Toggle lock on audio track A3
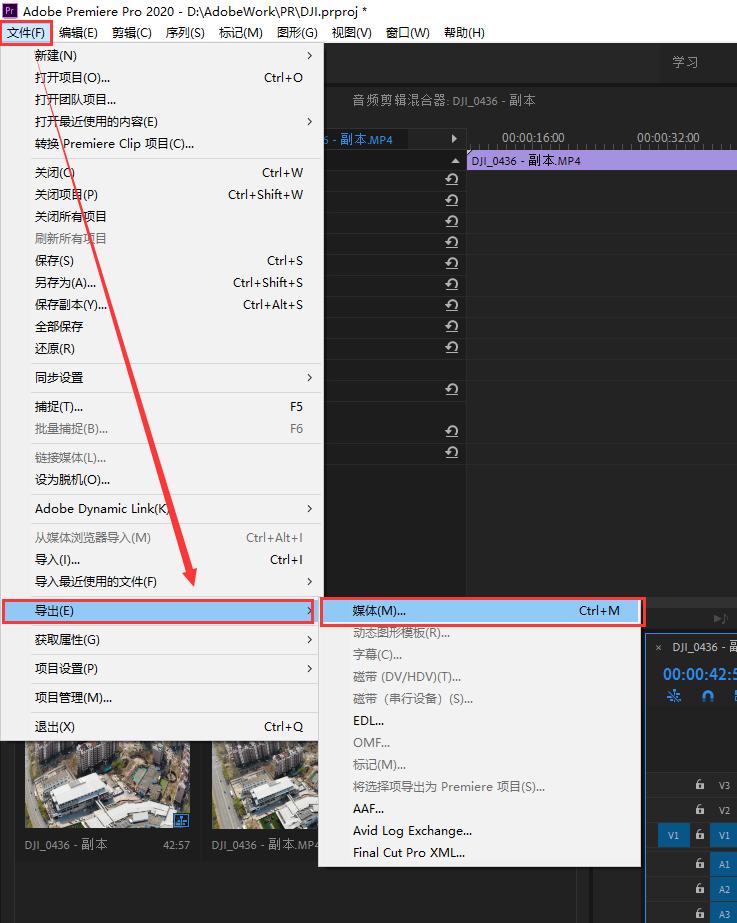The height and width of the screenshot is (923, 737). 699,914
